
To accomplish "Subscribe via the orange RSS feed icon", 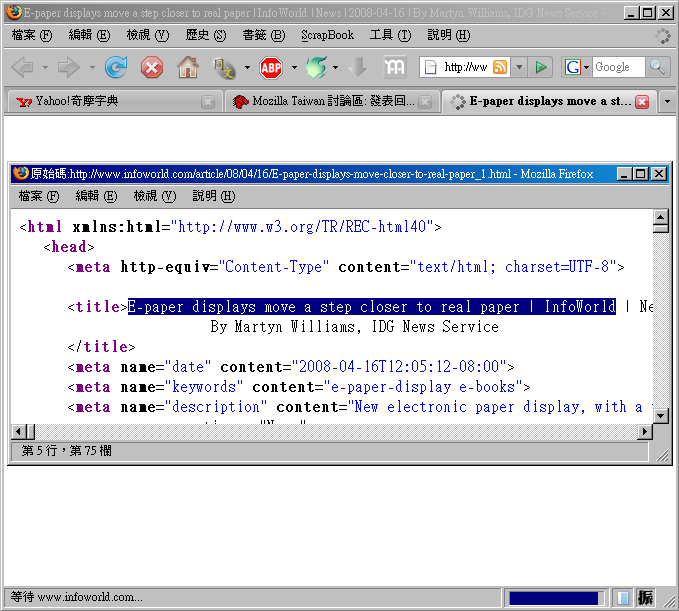I will pyautogui.click(x=500, y=67).
